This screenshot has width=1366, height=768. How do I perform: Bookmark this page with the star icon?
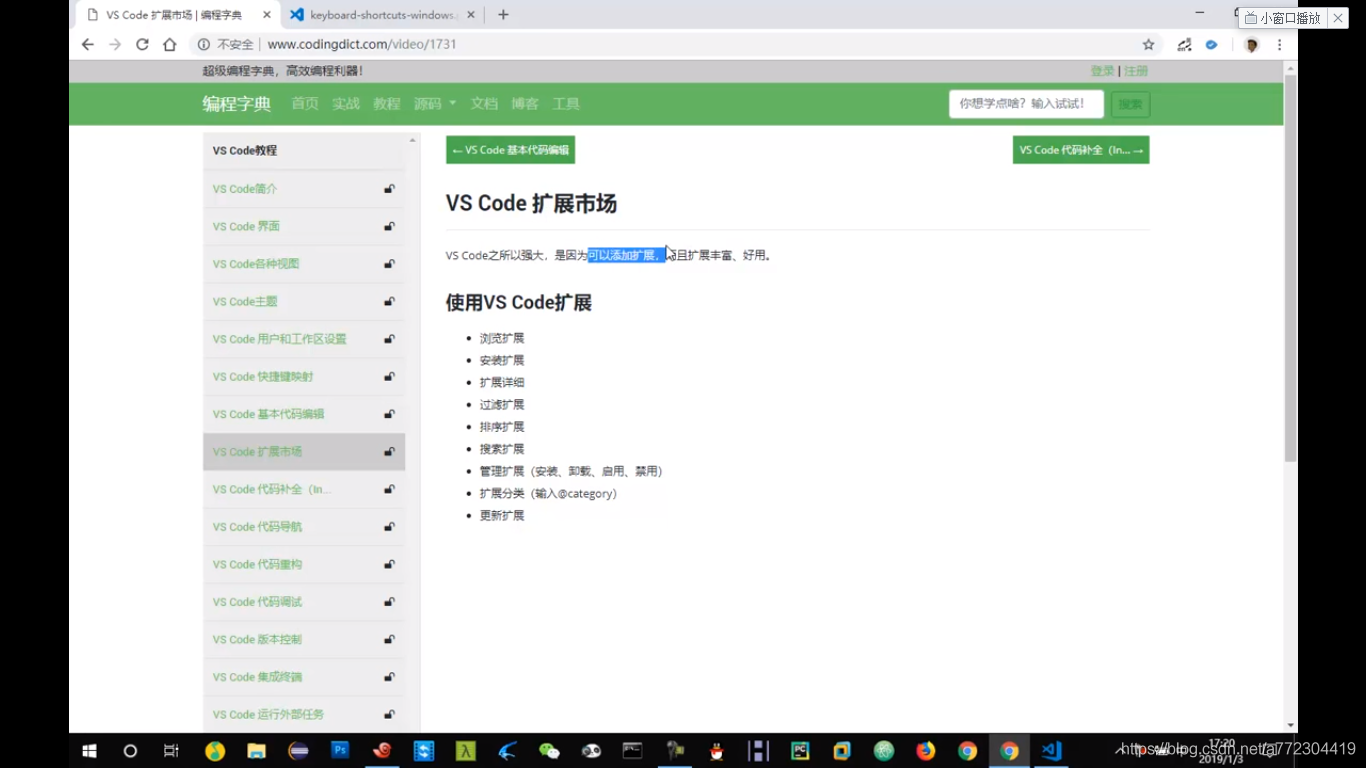(1149, 45)
